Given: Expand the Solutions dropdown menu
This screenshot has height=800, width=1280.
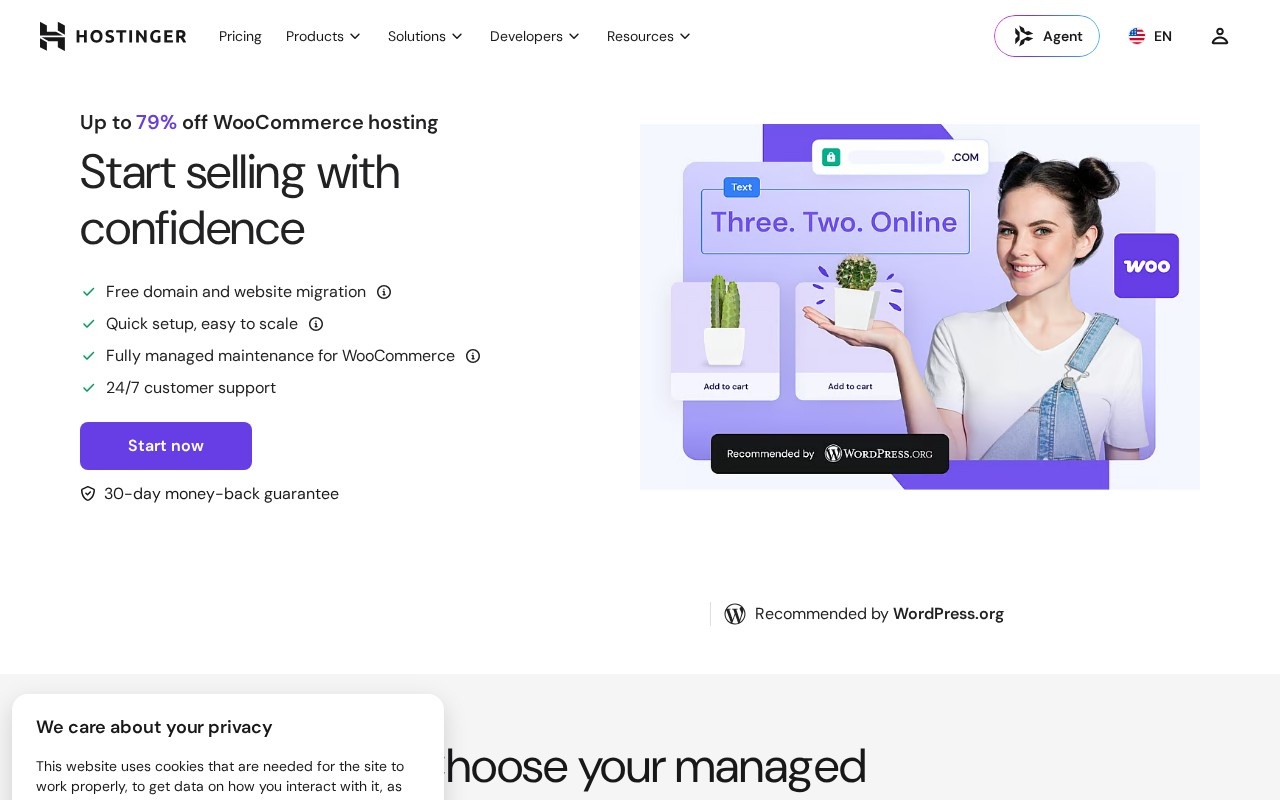Looking at the screenshot, I should [426, 36].
